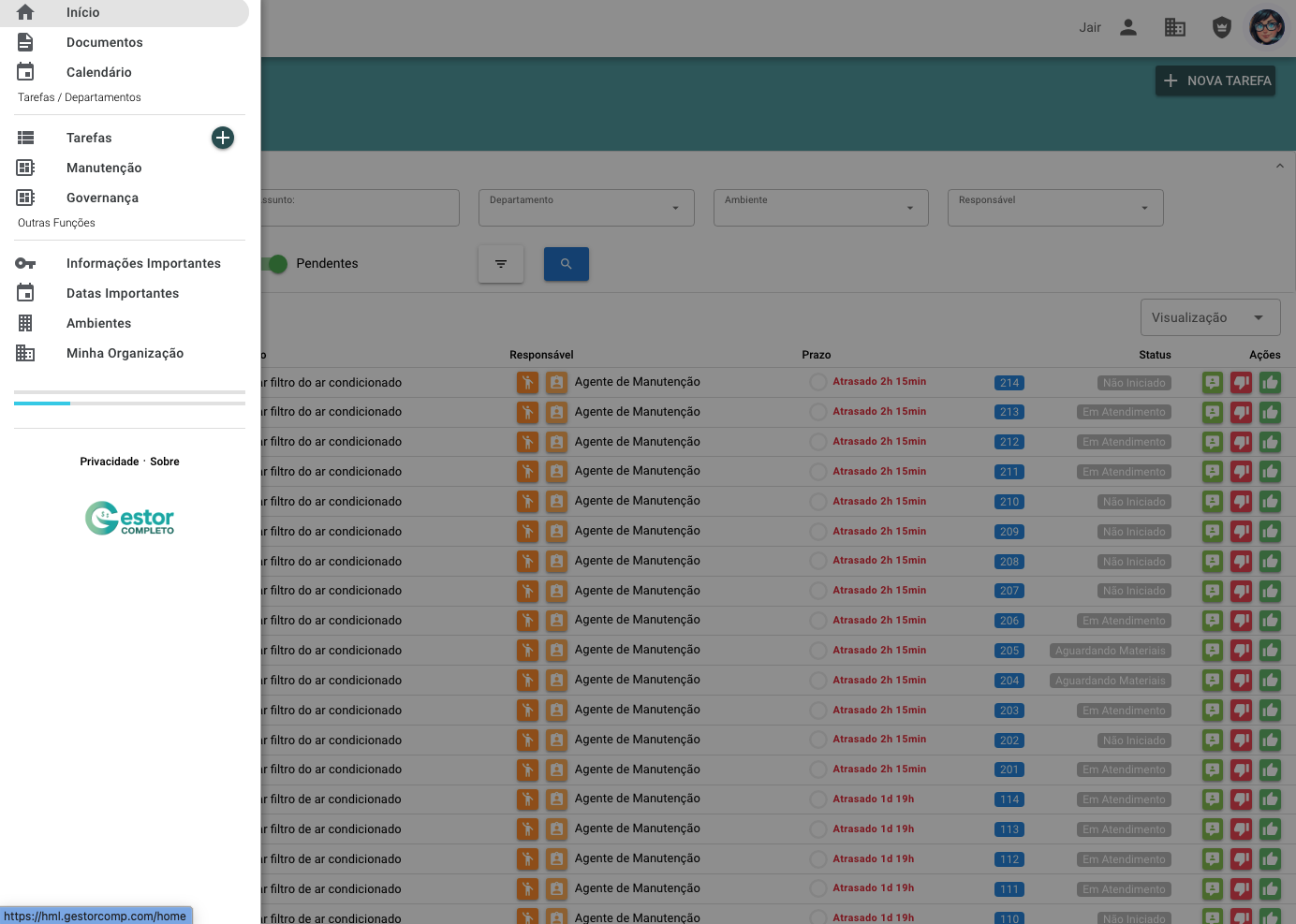
Task: Click the NOVA TAREFA button
Action: pyautogui.click(x=1215, y=81)
